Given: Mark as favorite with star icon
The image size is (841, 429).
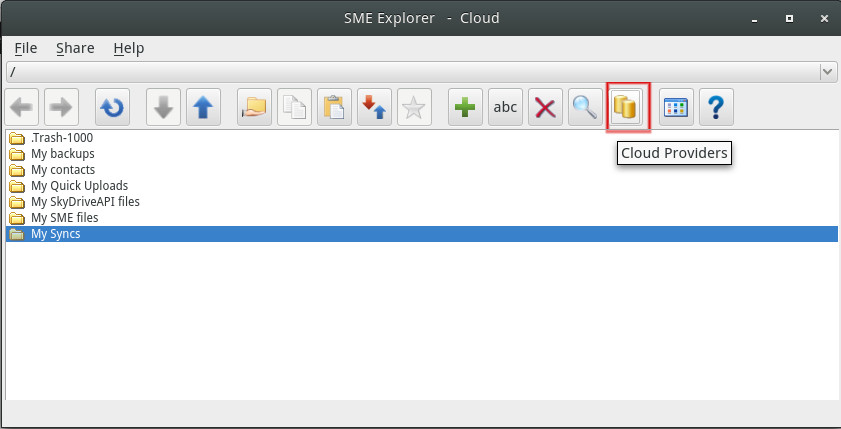Looking at the screenshot, I should [x=414, y=108].
